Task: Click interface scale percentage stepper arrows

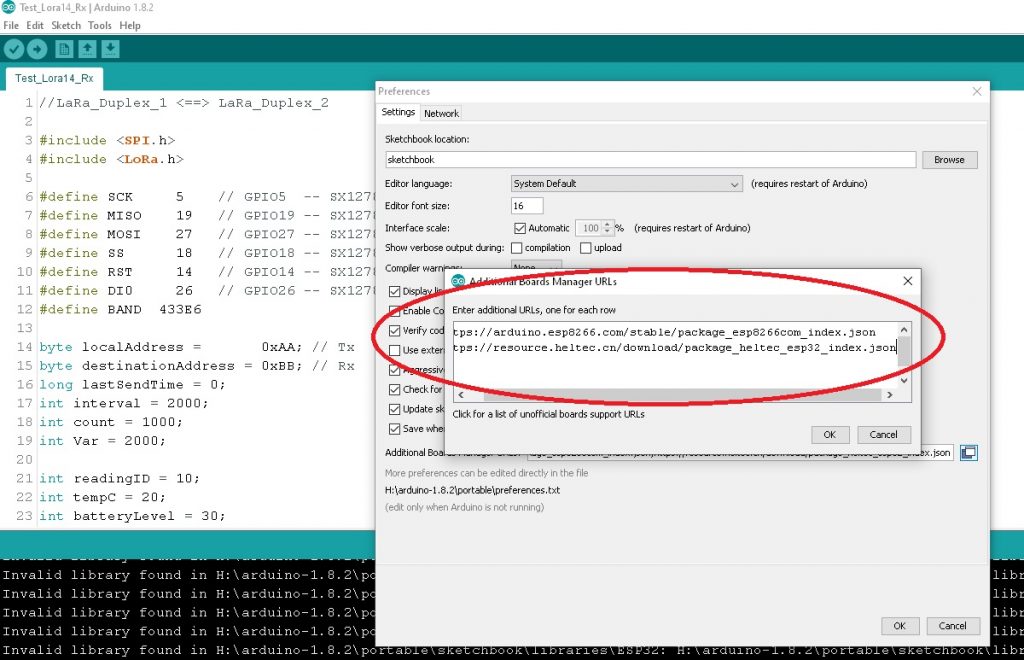Action: (x=607, y=228)
